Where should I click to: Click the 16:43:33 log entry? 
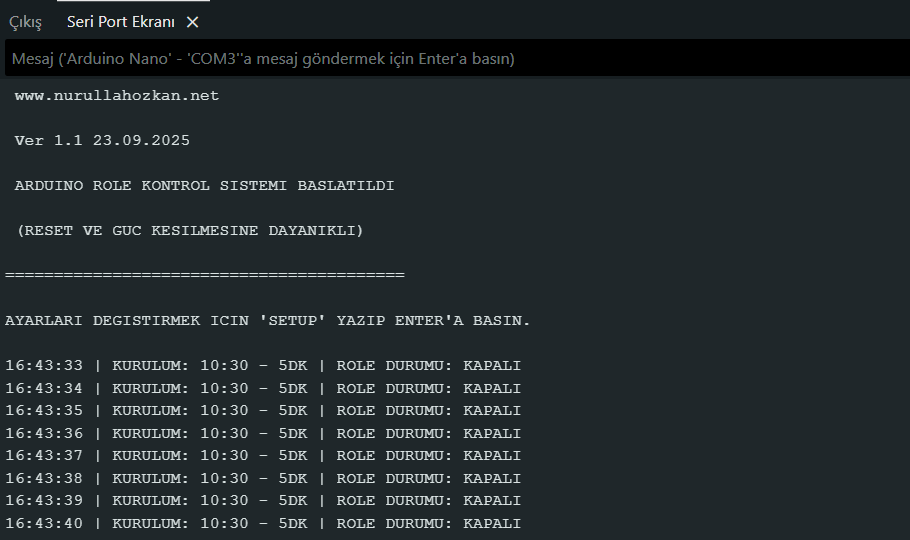click(263, 366)
